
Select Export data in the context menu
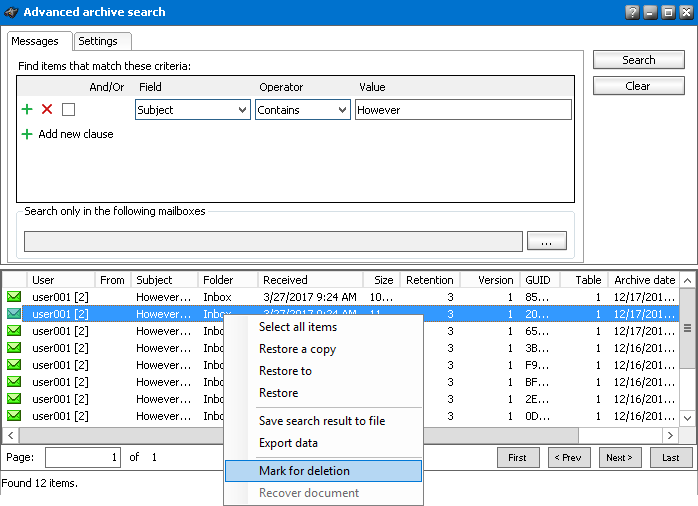click(288, 443)
